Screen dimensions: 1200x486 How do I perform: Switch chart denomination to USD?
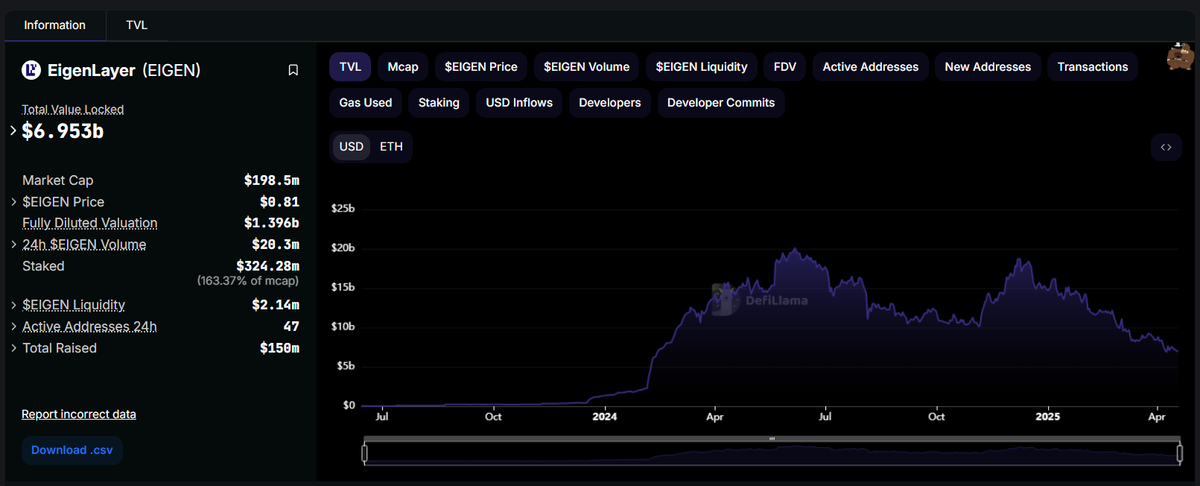tap(352, 147)
